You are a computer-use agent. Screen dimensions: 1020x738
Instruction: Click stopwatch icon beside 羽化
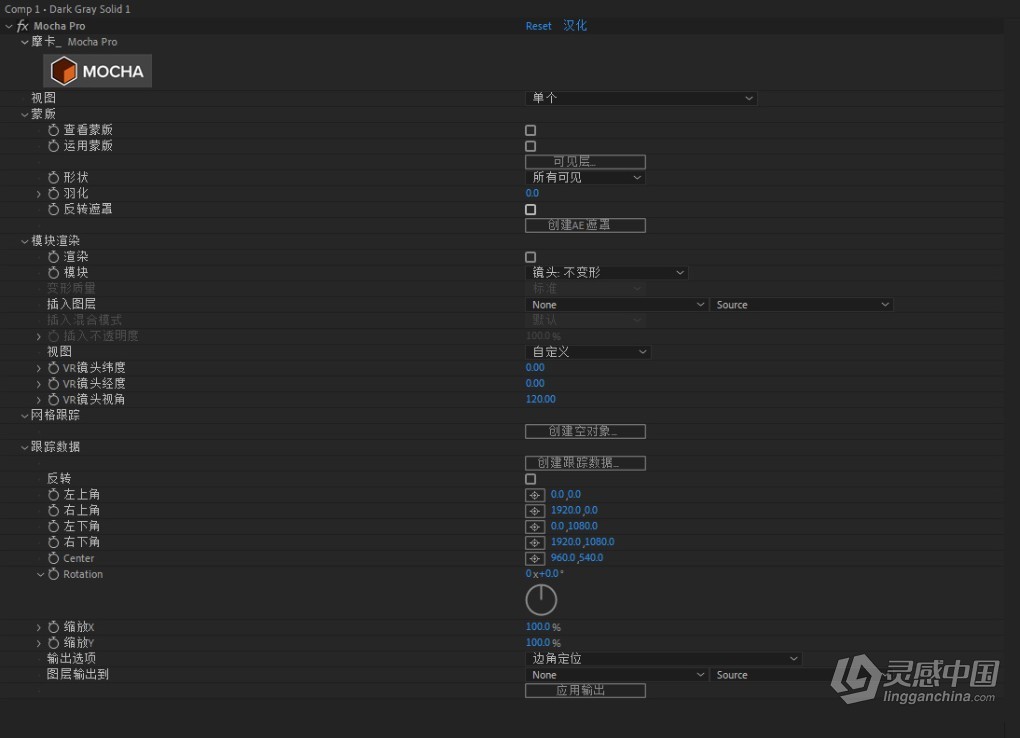point(53,193)
